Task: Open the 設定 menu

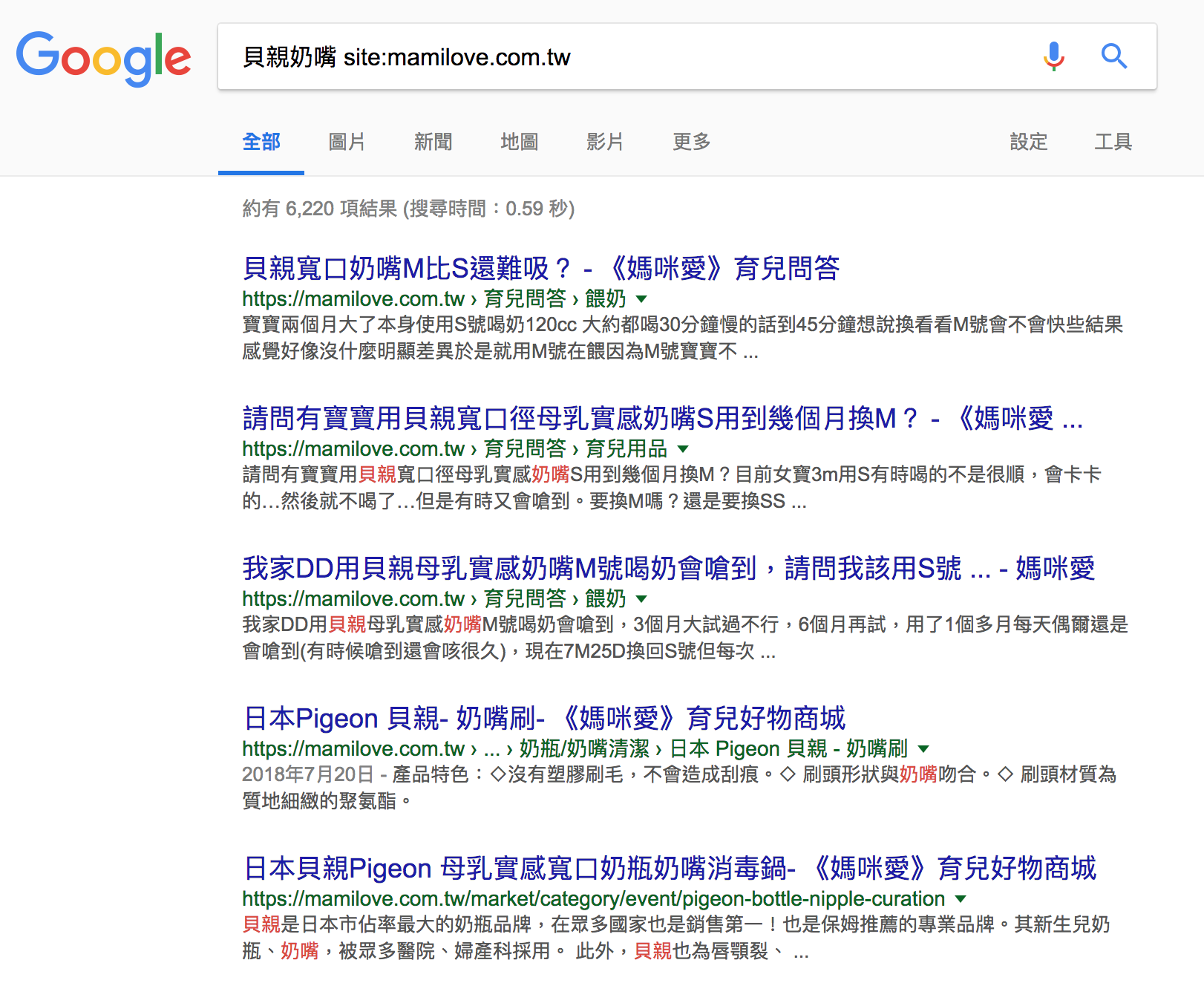Action: coord(1029,142)
